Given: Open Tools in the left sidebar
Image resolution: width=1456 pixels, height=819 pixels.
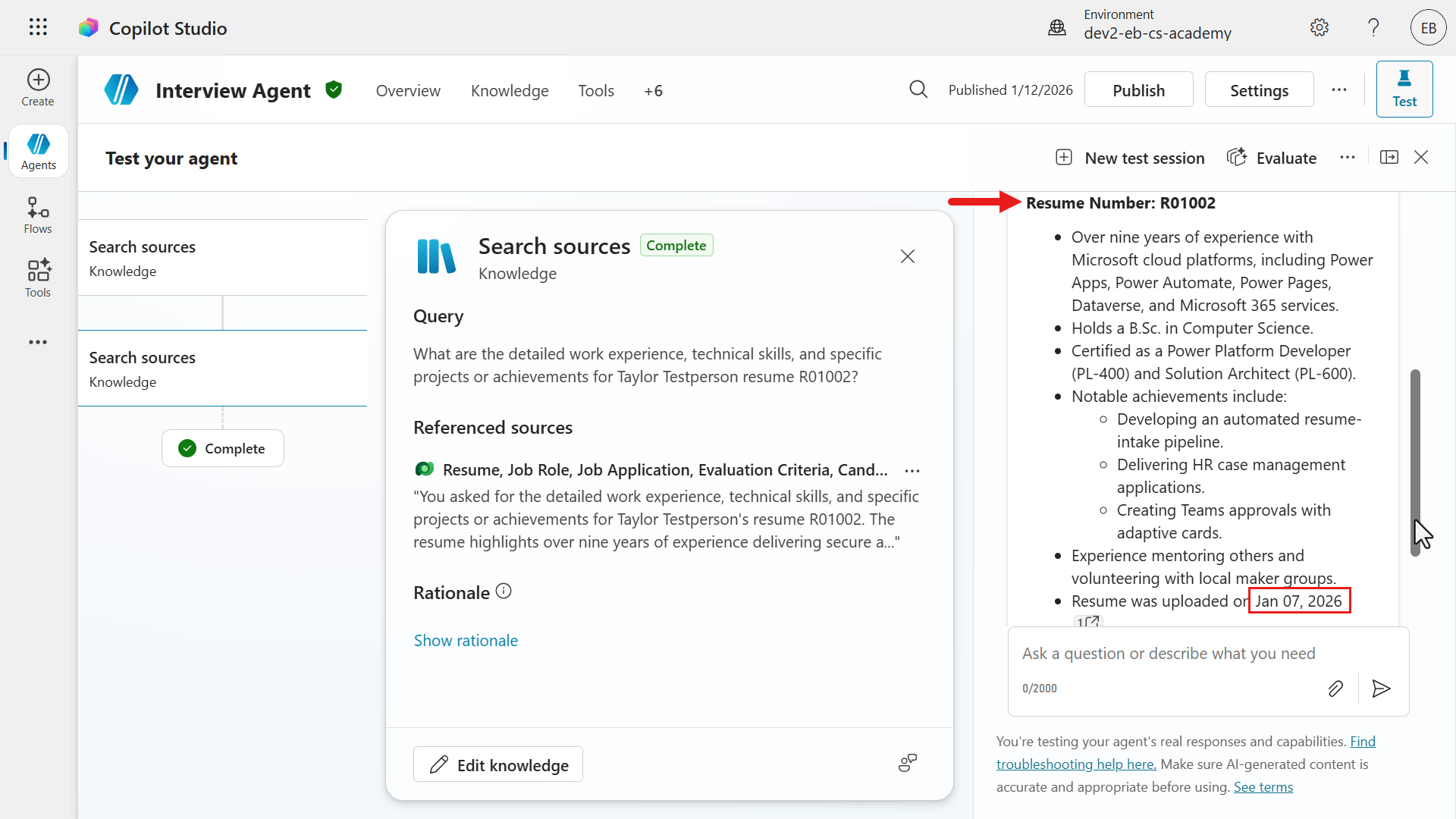Looking at the screenshot, I should pos(38,278).
